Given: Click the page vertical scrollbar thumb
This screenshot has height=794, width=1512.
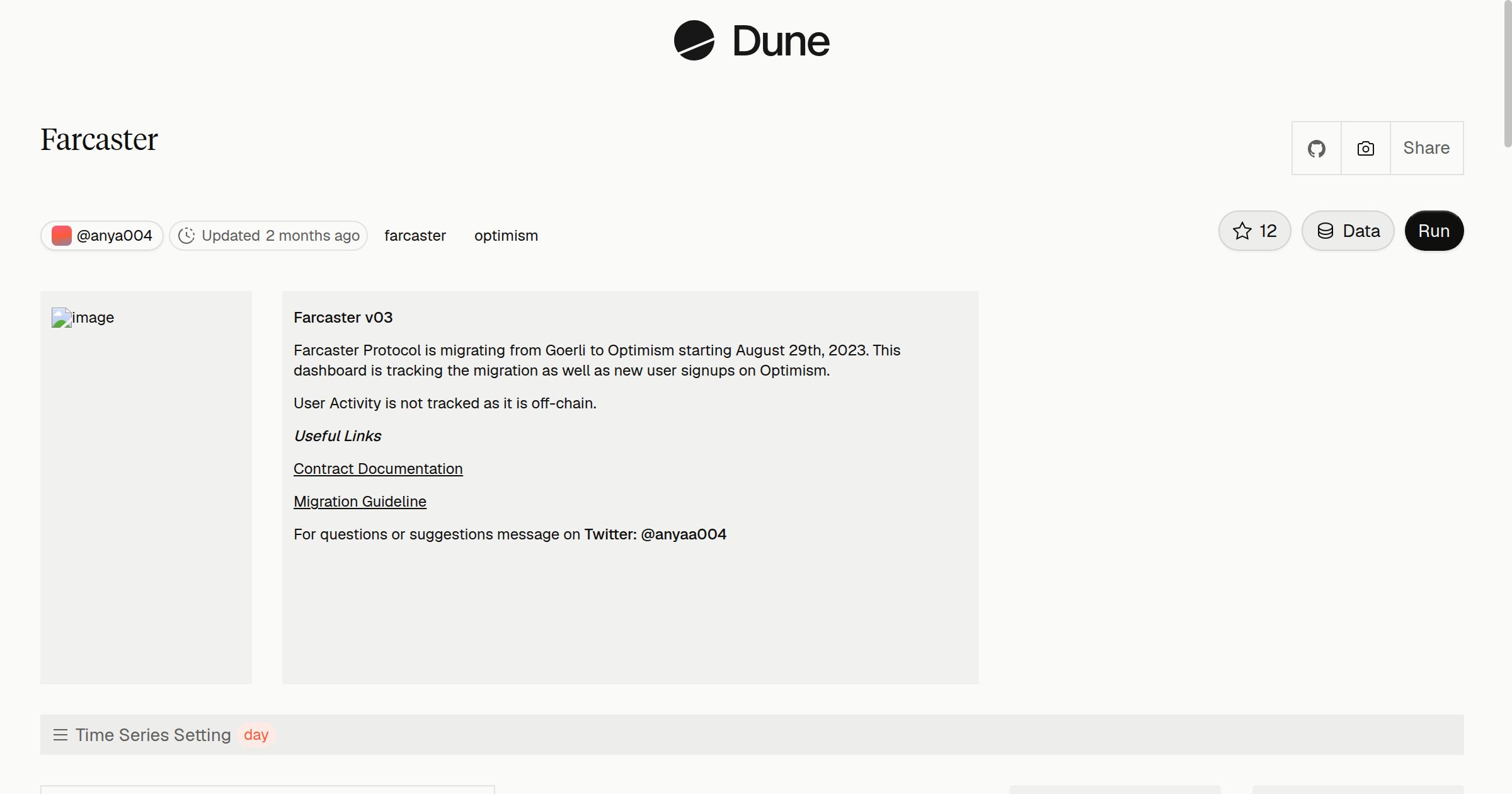Looking at the screenshot, I should click(x=1508, y=74).
